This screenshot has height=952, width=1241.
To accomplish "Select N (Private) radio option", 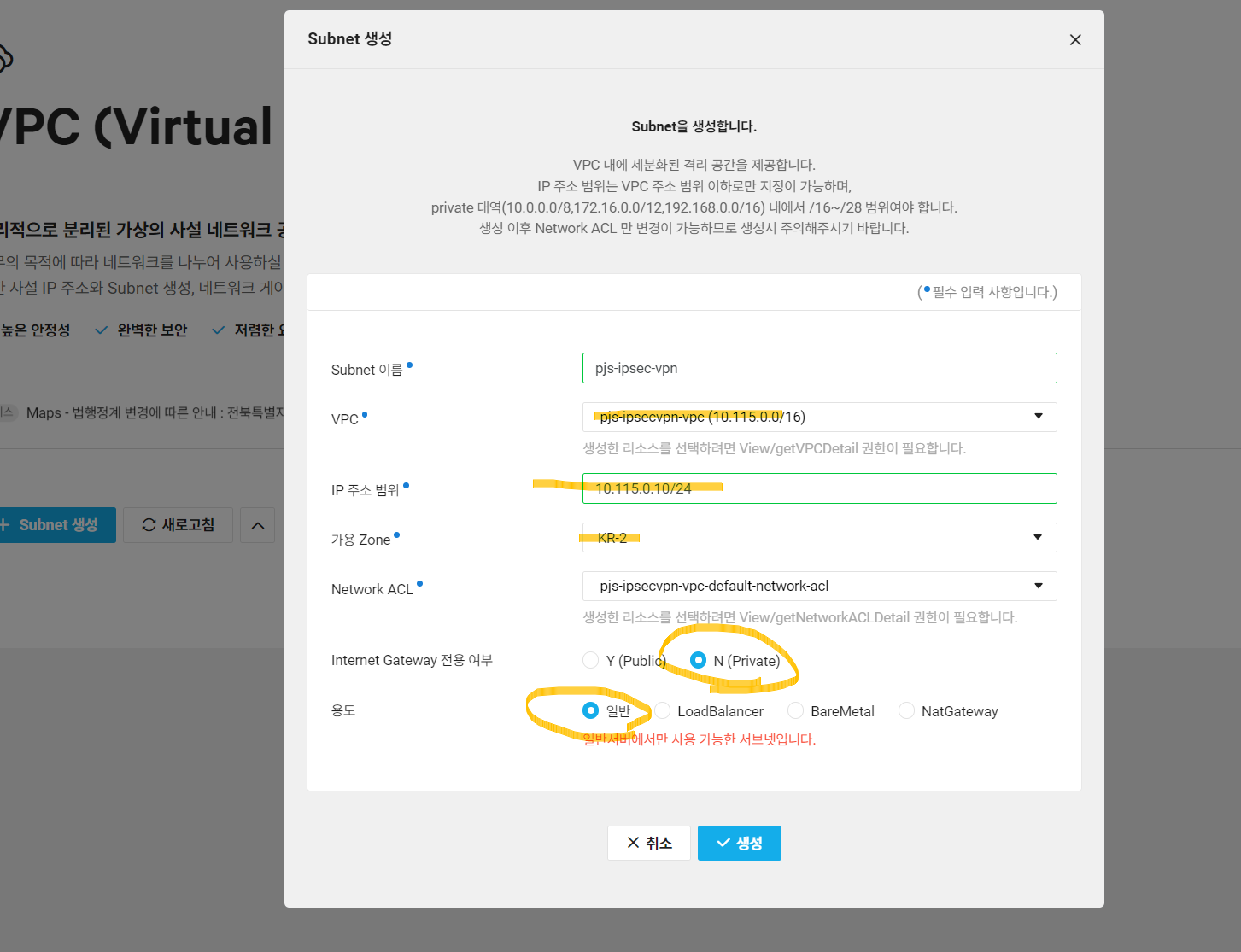I will coord(698,660).
